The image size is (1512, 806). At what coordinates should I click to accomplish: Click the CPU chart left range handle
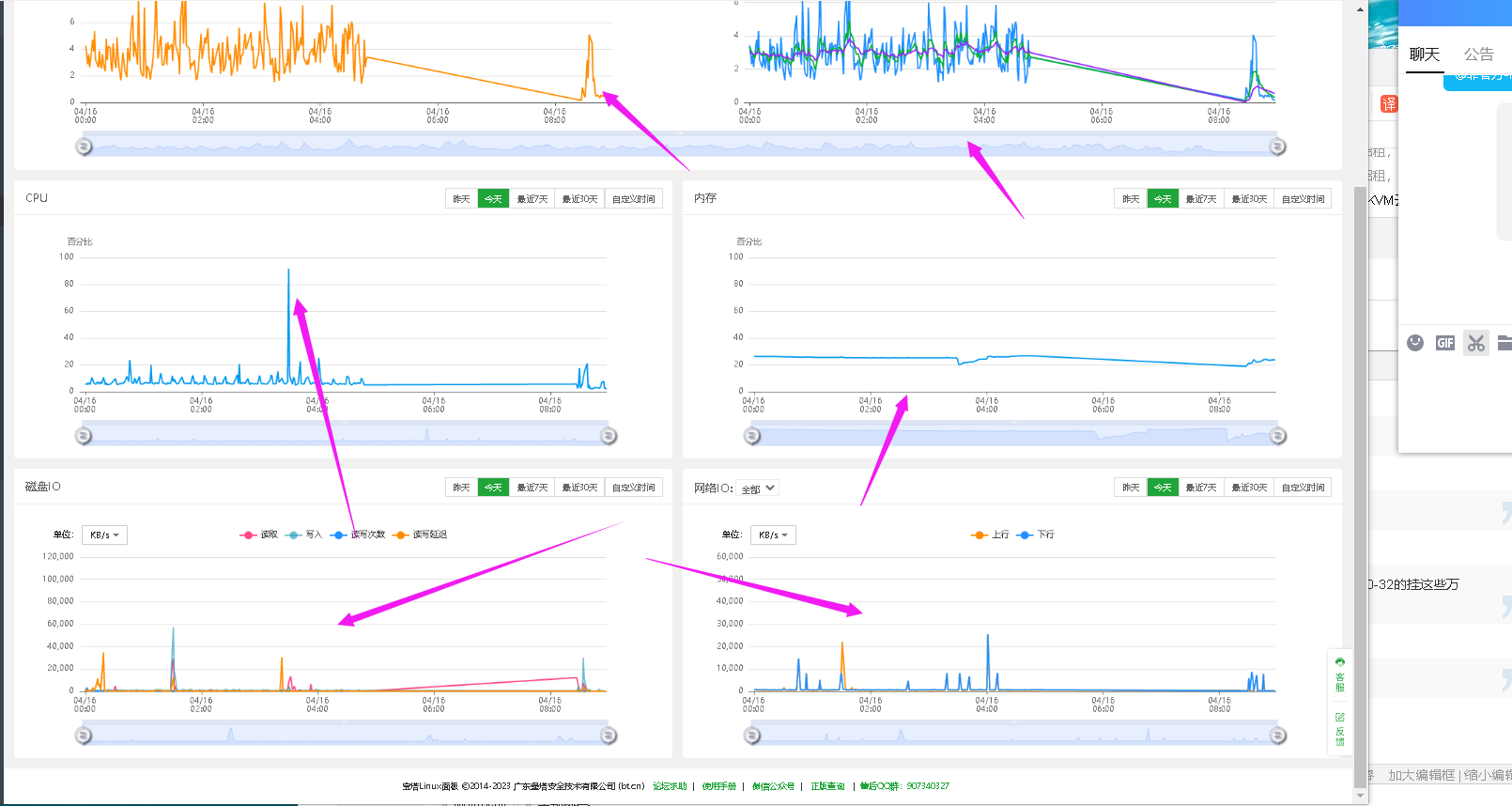pos(84,436)
